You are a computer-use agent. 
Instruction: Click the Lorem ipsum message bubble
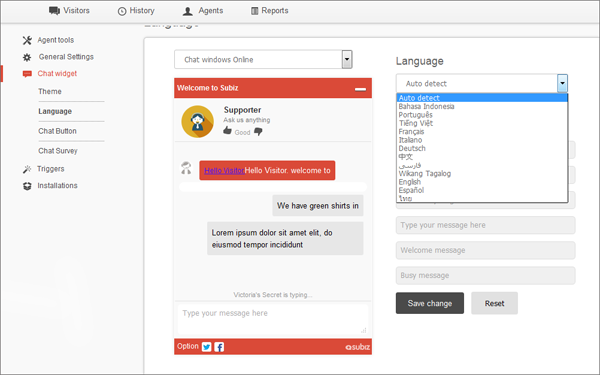[x=285, y=238]
